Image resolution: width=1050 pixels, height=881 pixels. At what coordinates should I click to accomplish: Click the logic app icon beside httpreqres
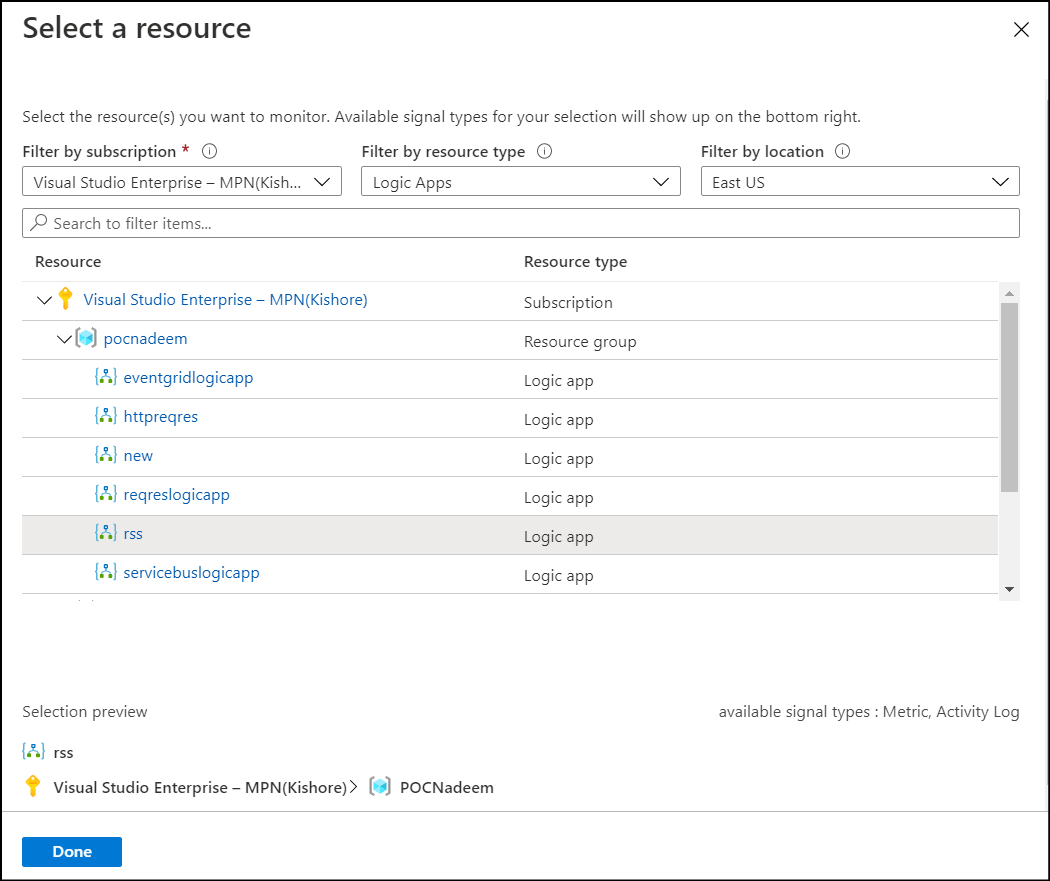[106, 417]
